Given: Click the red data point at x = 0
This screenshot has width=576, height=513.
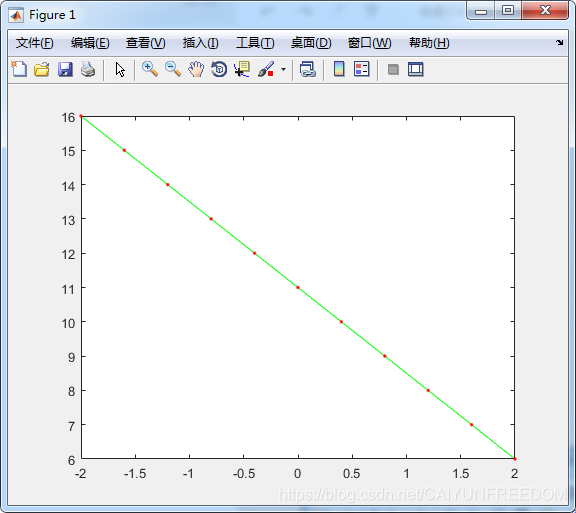Looking at the screenshot, I should (x=298, y=287).
